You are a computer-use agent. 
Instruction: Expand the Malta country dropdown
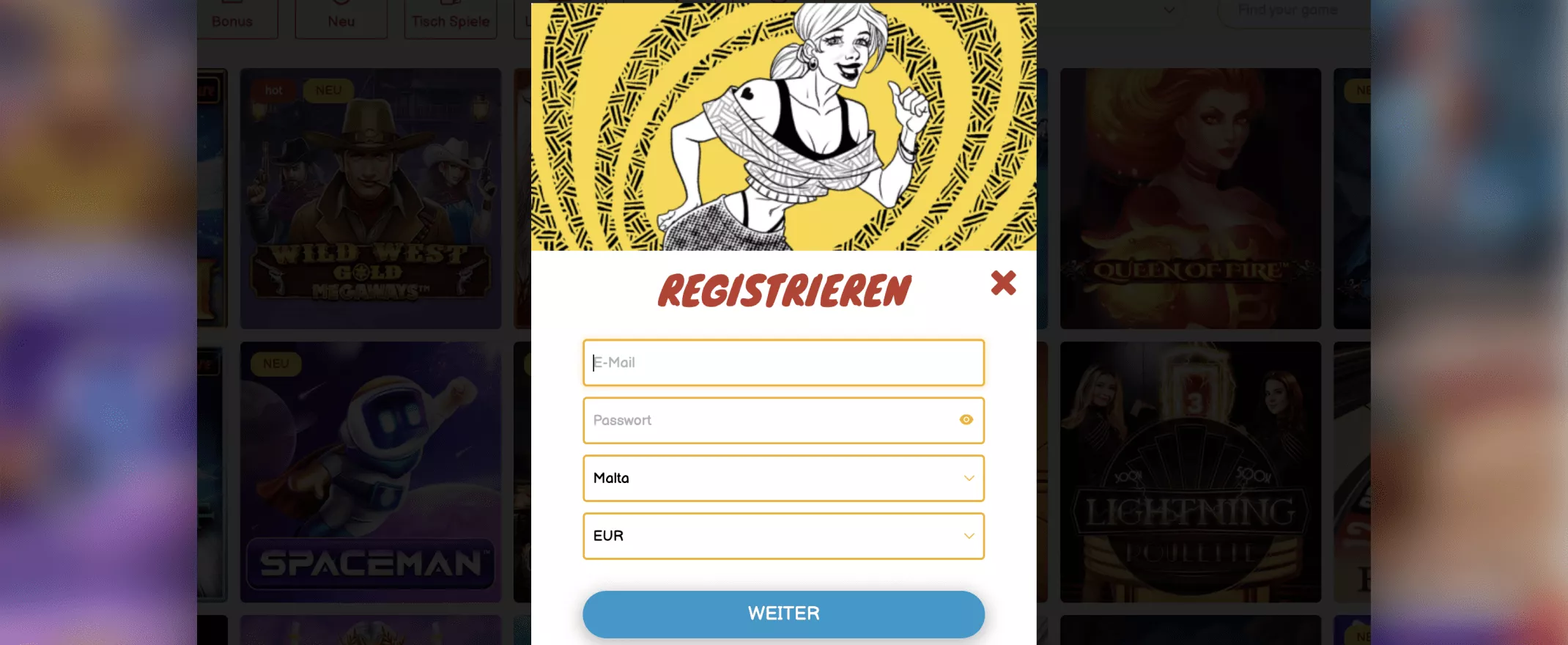click(x=783, y=478)
